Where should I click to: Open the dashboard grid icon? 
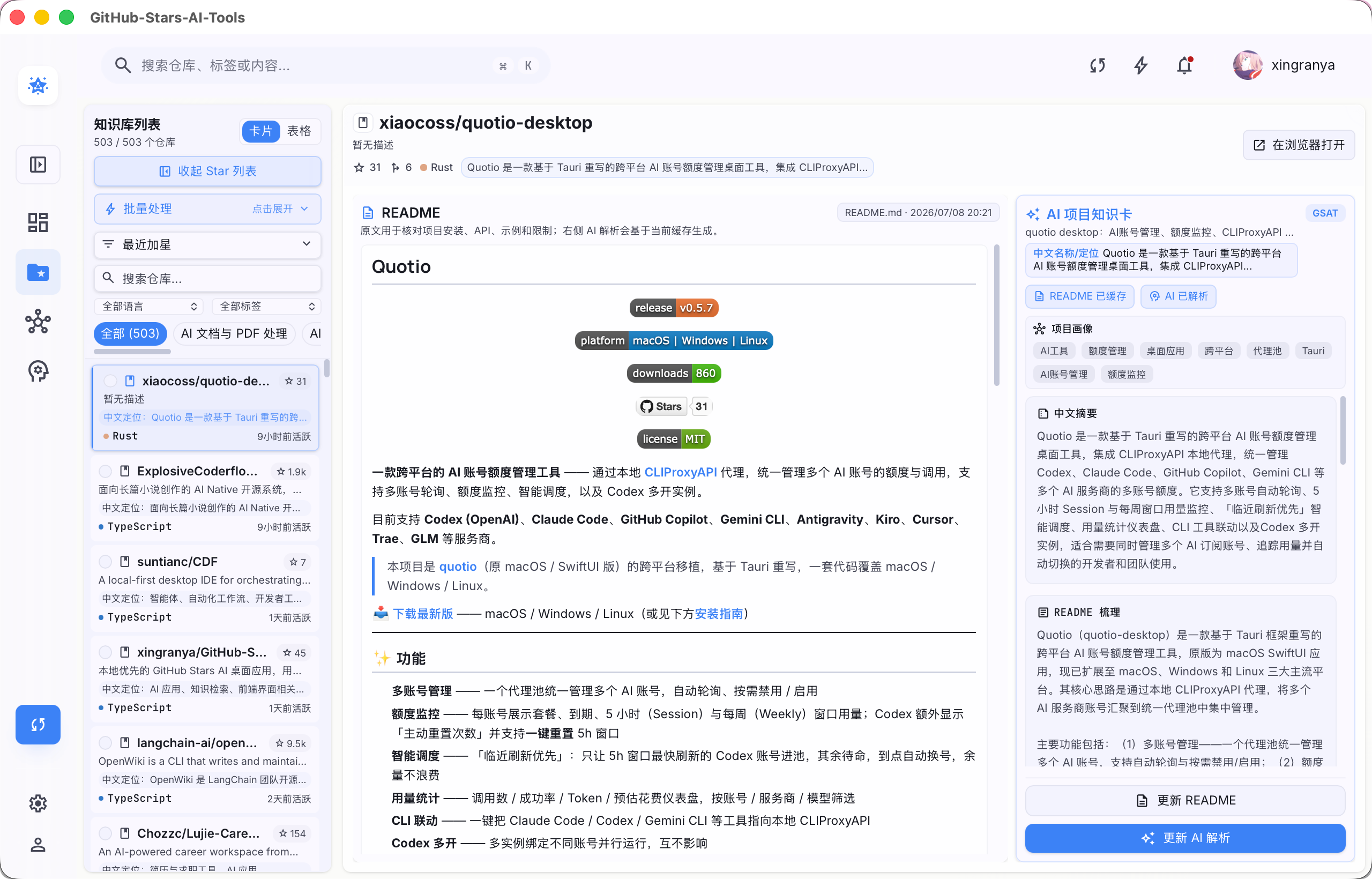(38, 222)
